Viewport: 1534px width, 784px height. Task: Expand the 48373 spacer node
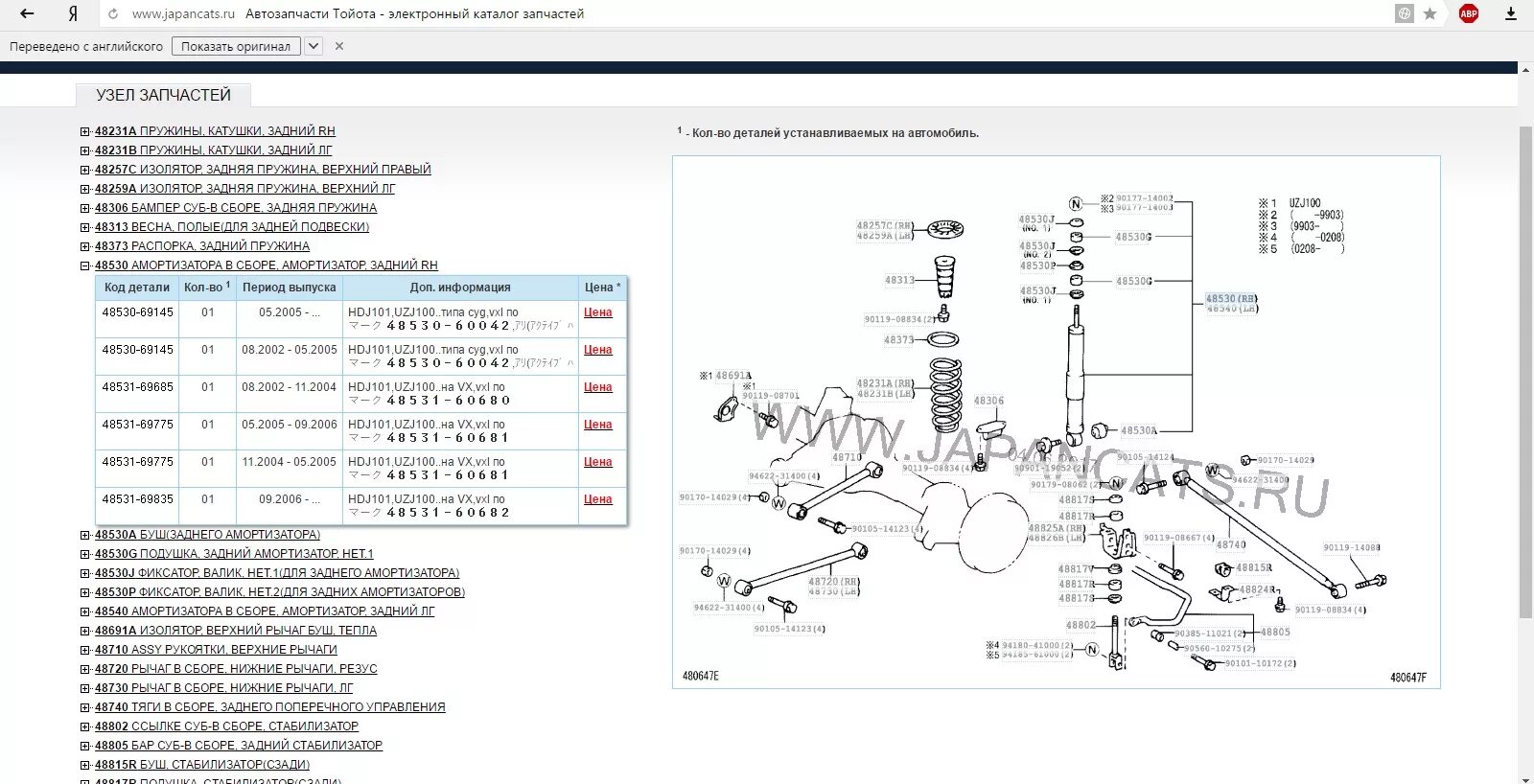pos(85,246)
